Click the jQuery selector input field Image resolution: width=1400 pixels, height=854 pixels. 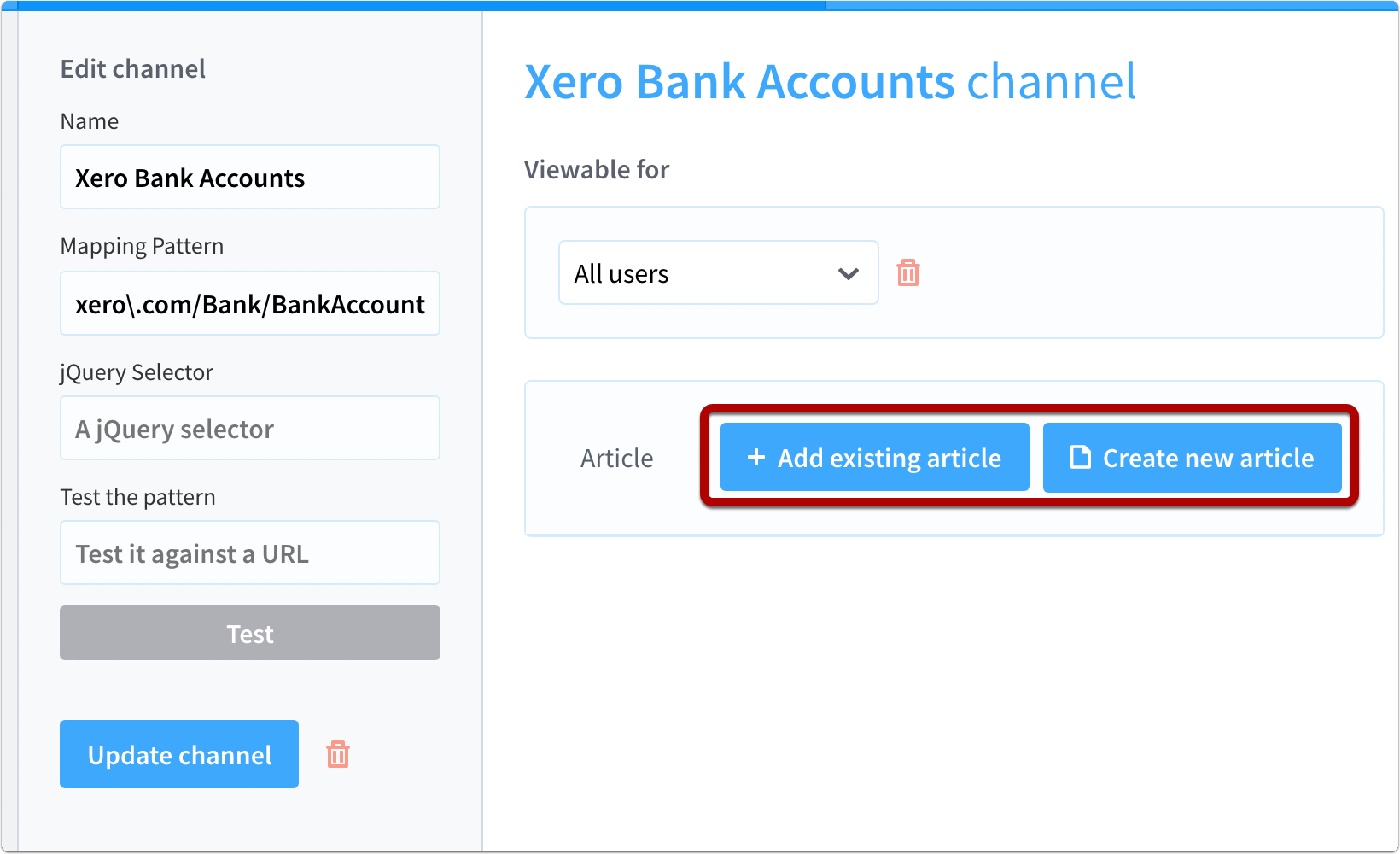250,428
